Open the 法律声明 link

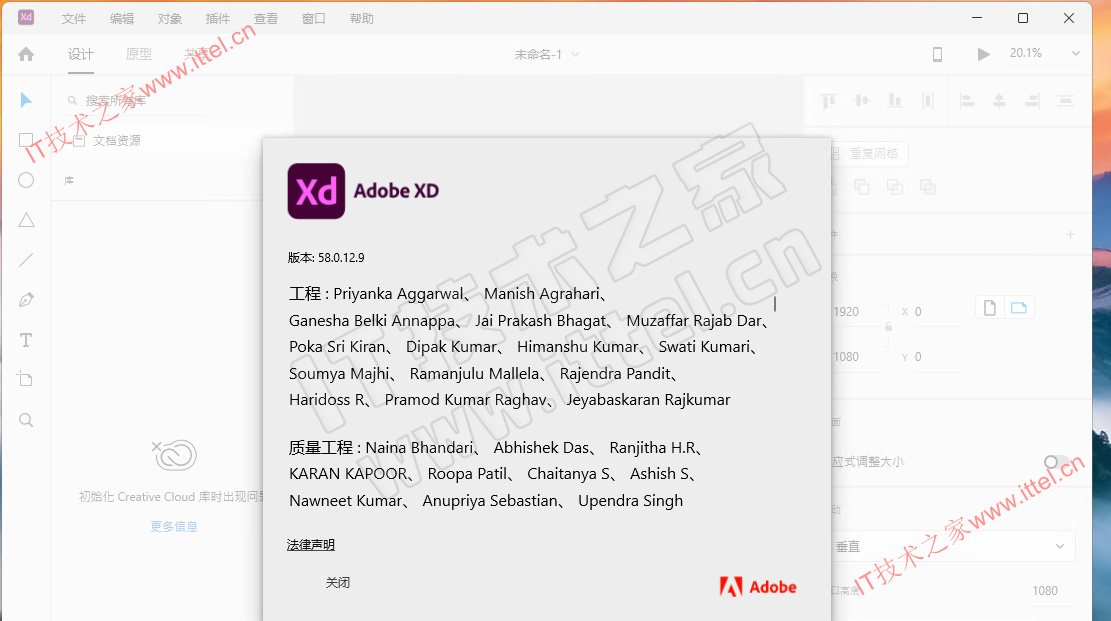(310, 545)
